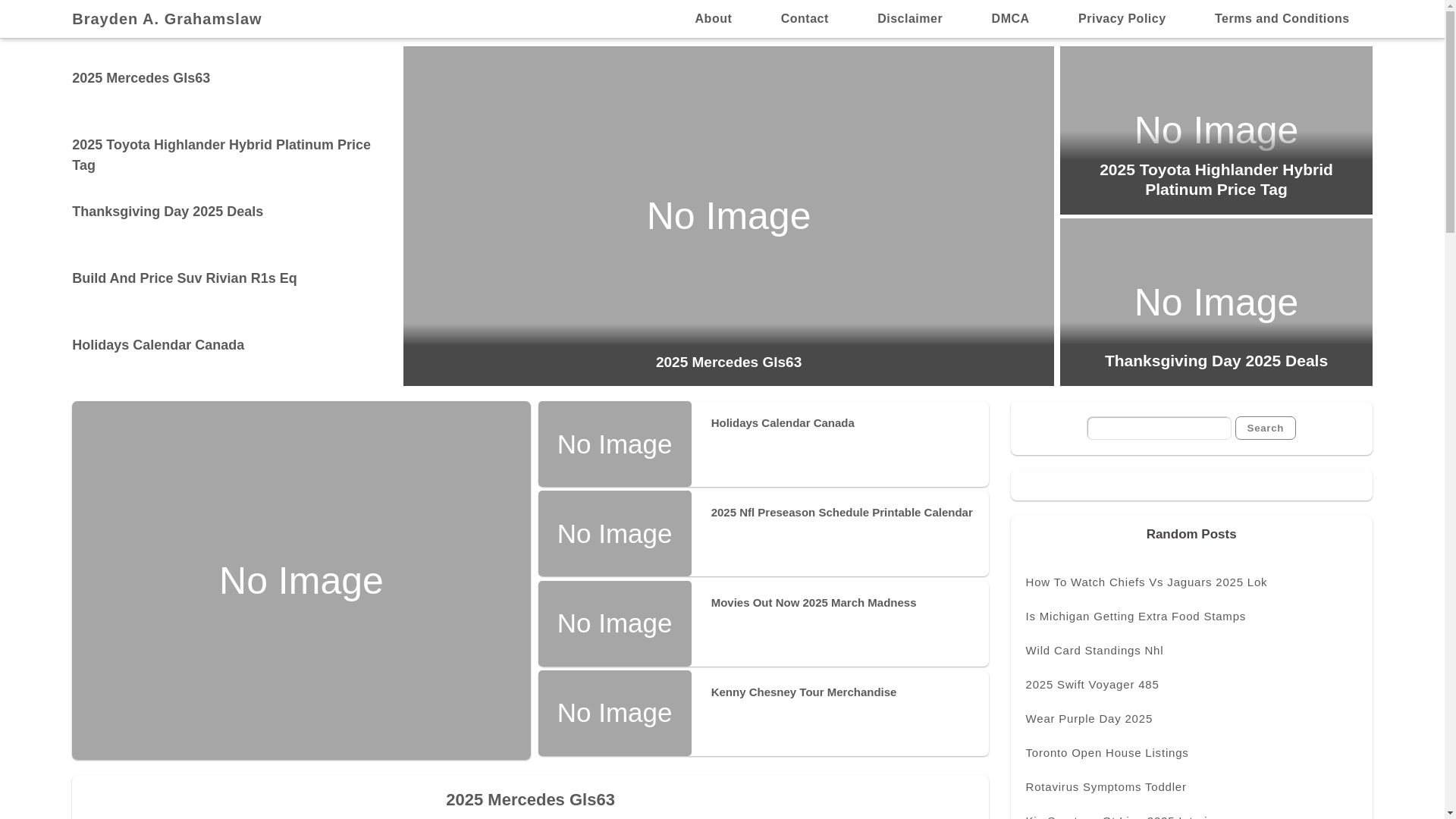The height and width of the screenshot is (819, 1456).
Task: Open How To Watch Chiefs Vs Jaguars post
Action: 1145,582
